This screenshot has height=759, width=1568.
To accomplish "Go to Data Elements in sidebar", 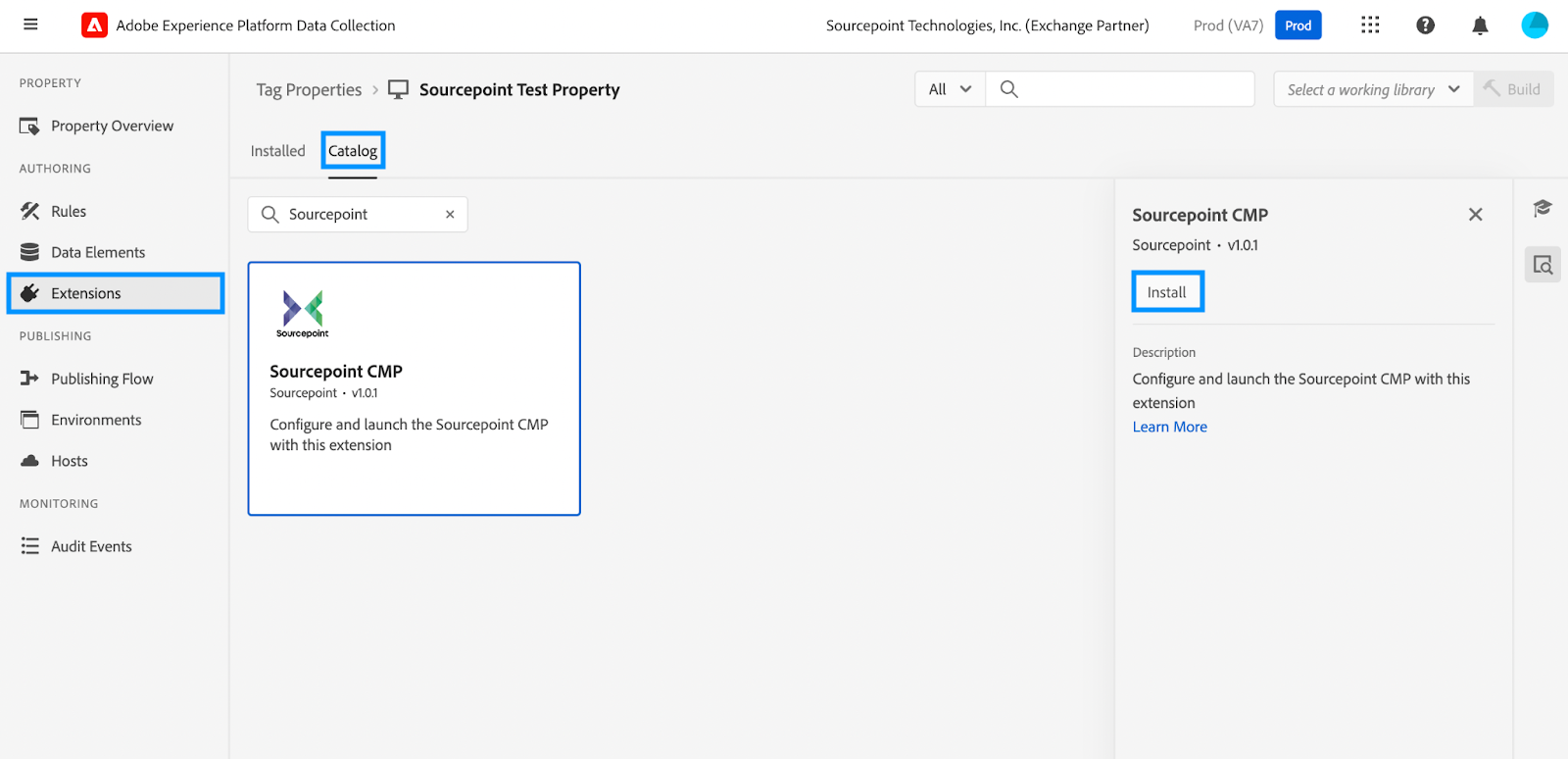I will (x=98, y=252).
